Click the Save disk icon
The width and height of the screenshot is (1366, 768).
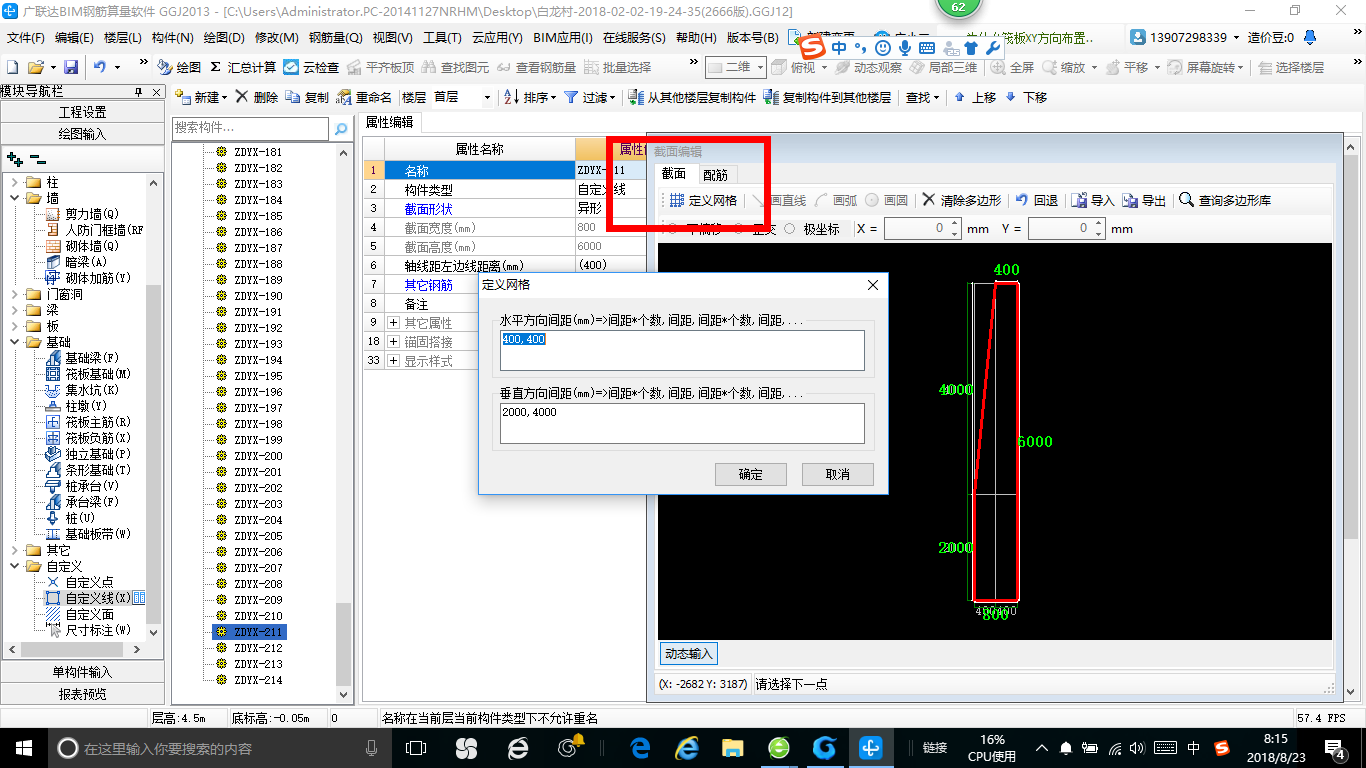tap(71, 67)
